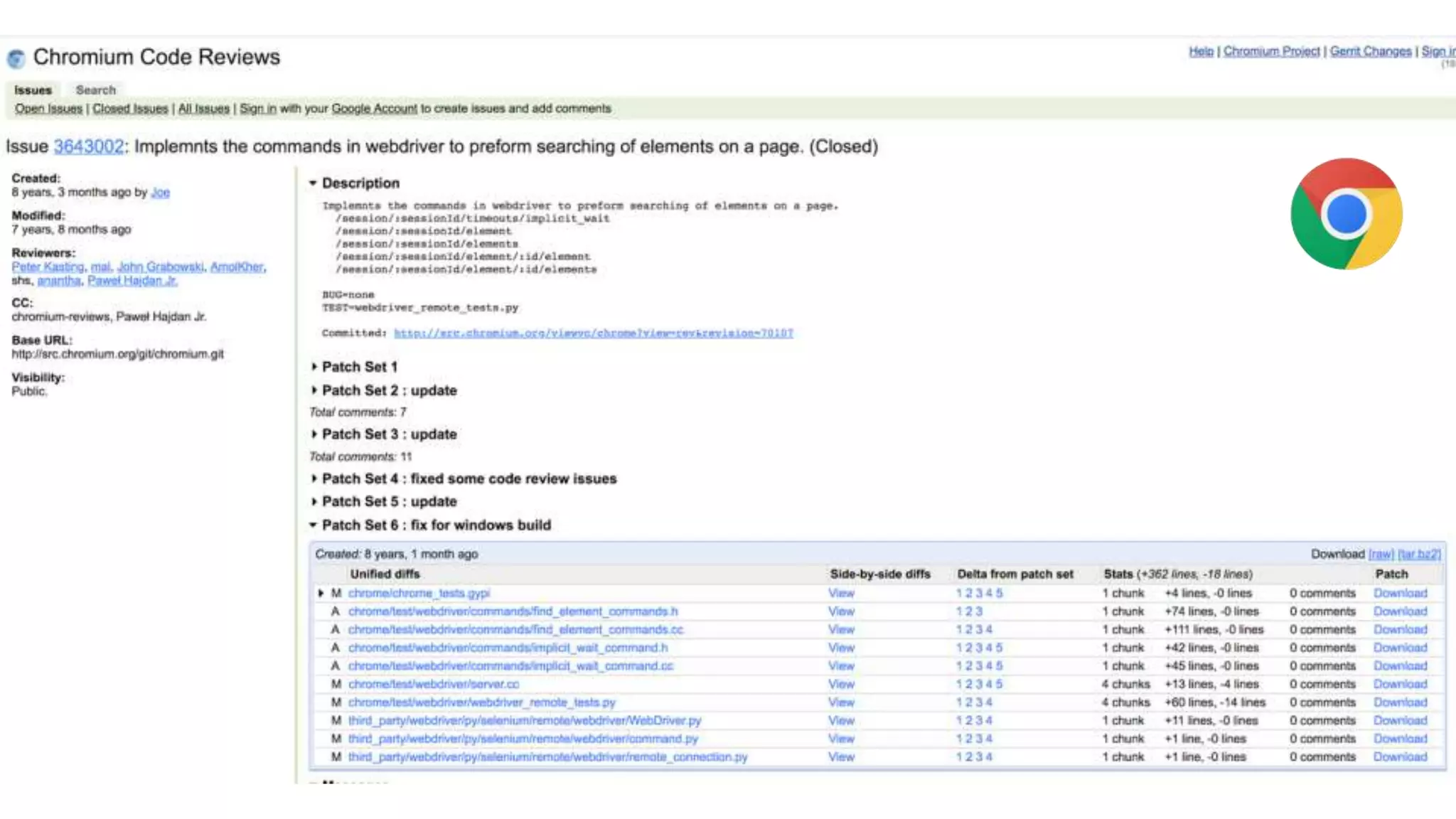This screenshot has height=819, width=1456.
Task: Open the committed revision URL link
Action: pos(593,333)
